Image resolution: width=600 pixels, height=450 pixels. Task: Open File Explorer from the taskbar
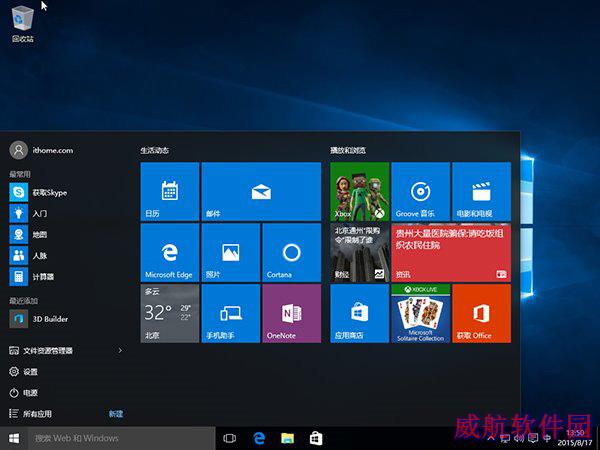click(287, 439)
